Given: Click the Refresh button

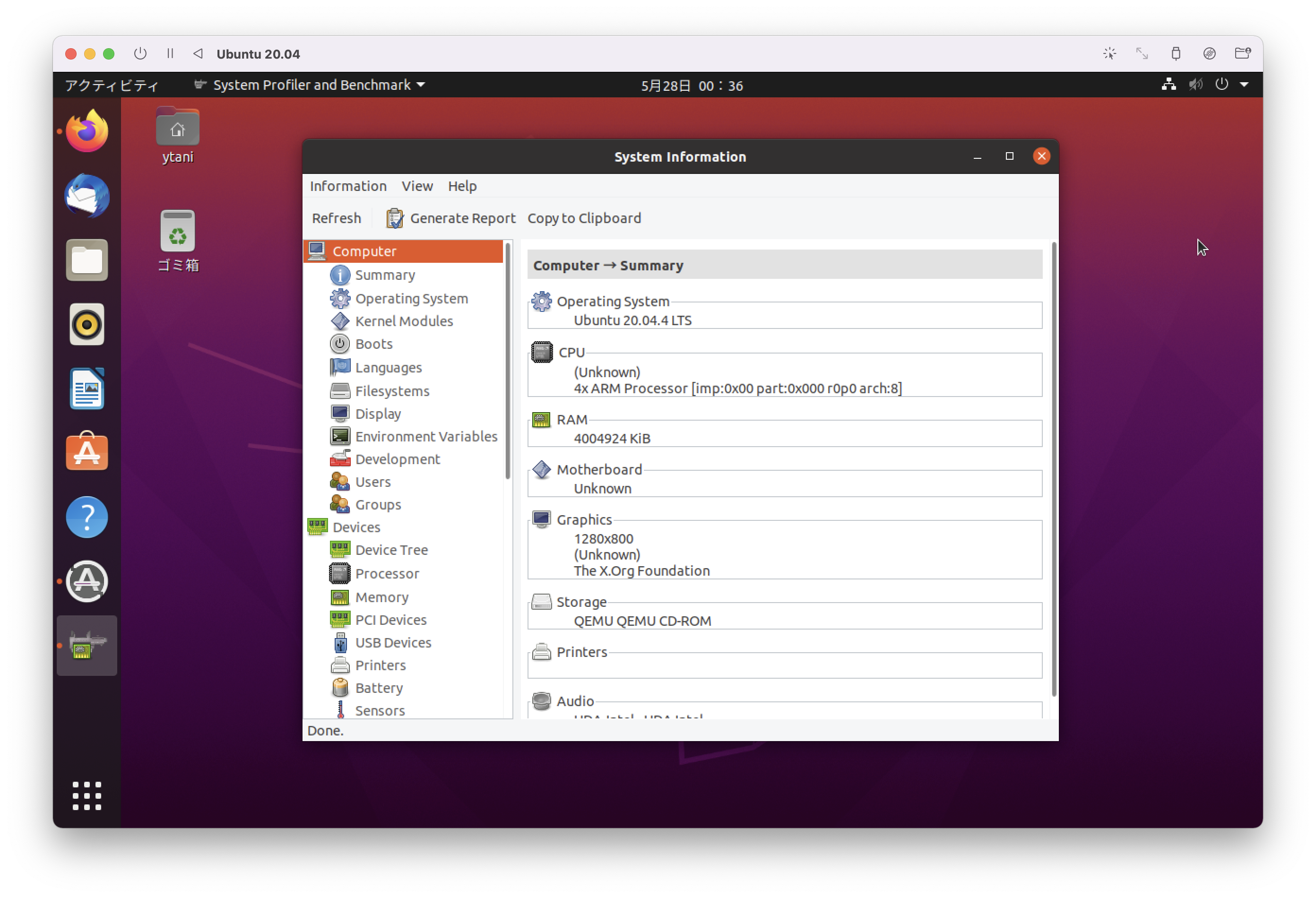Looking at the screenshot, I should click(x=336, y=217).
